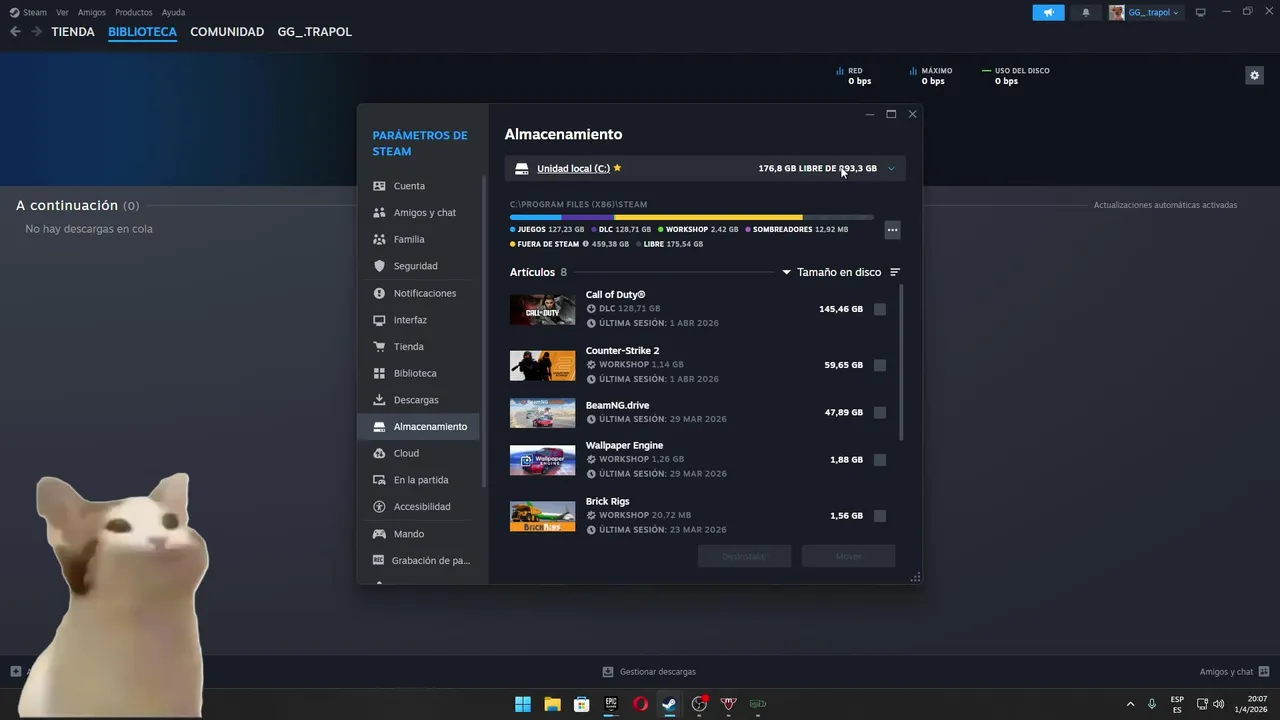Open the GG_.trapol account dropdown
Image resolution: width=1280 pixels, height=720 pixels.
pyautogui.click(x=1153, y=12)
